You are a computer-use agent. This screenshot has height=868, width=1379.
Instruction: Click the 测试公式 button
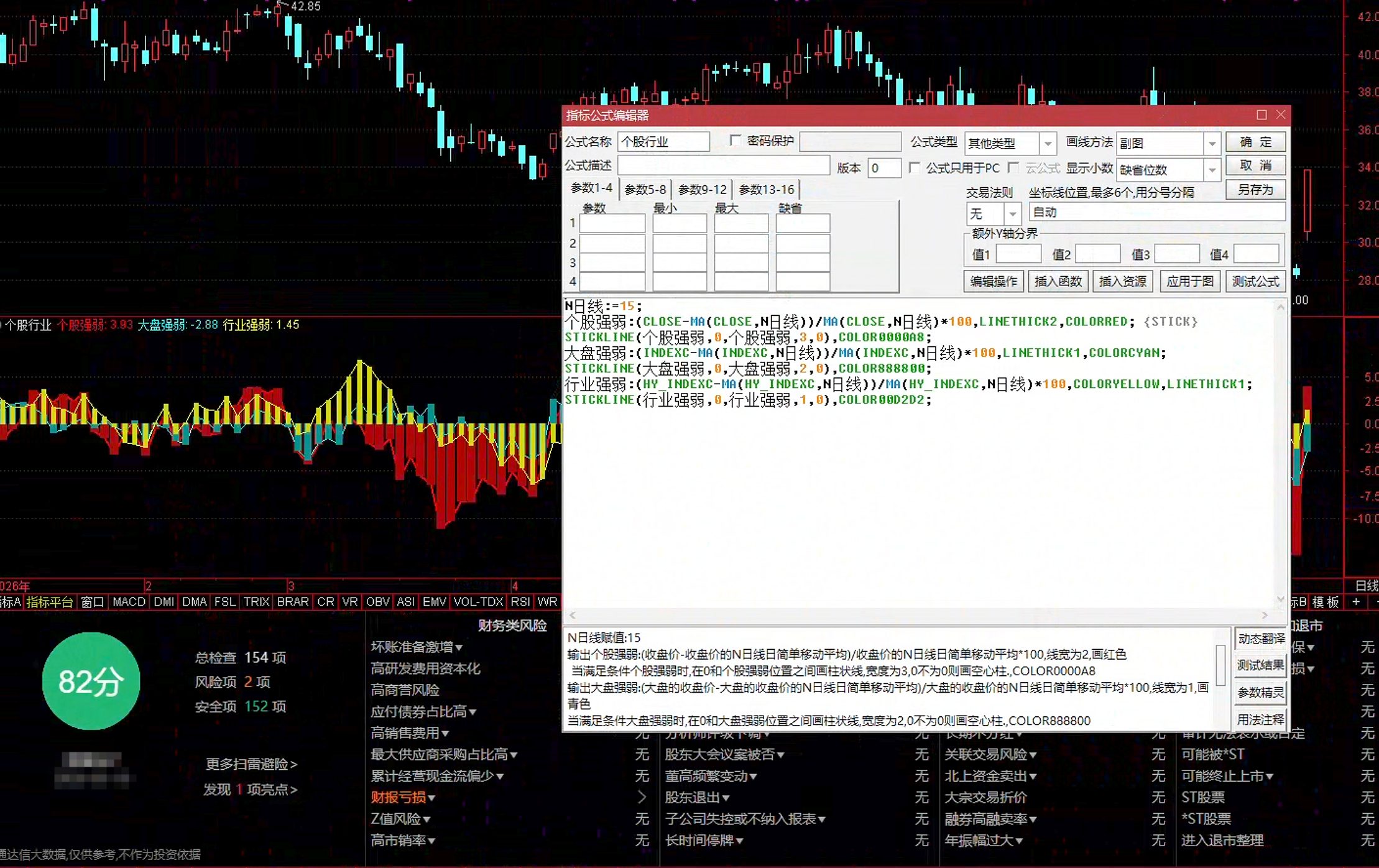coord(1255,281)
